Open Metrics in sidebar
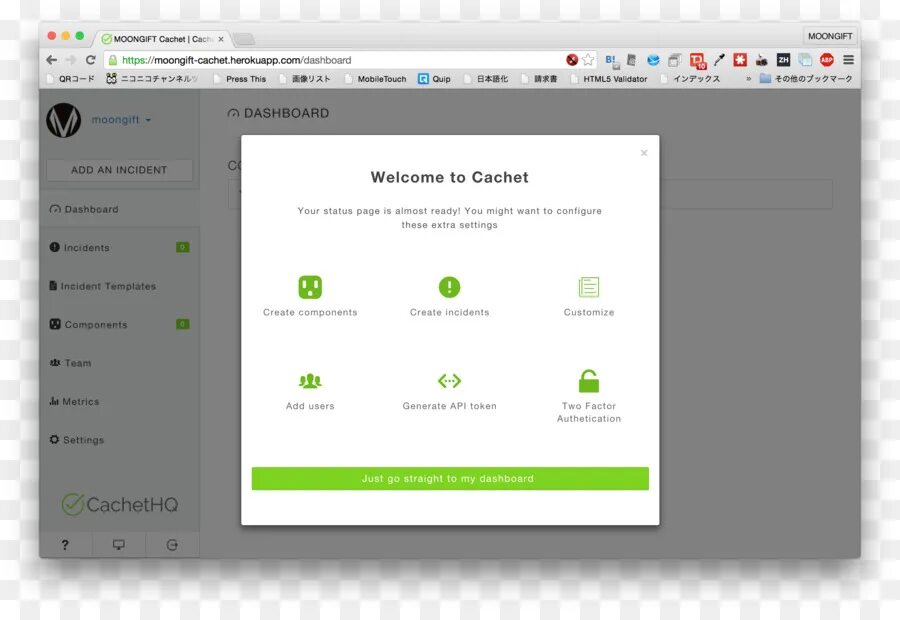900x620 pixels. [x=119, y=401]
